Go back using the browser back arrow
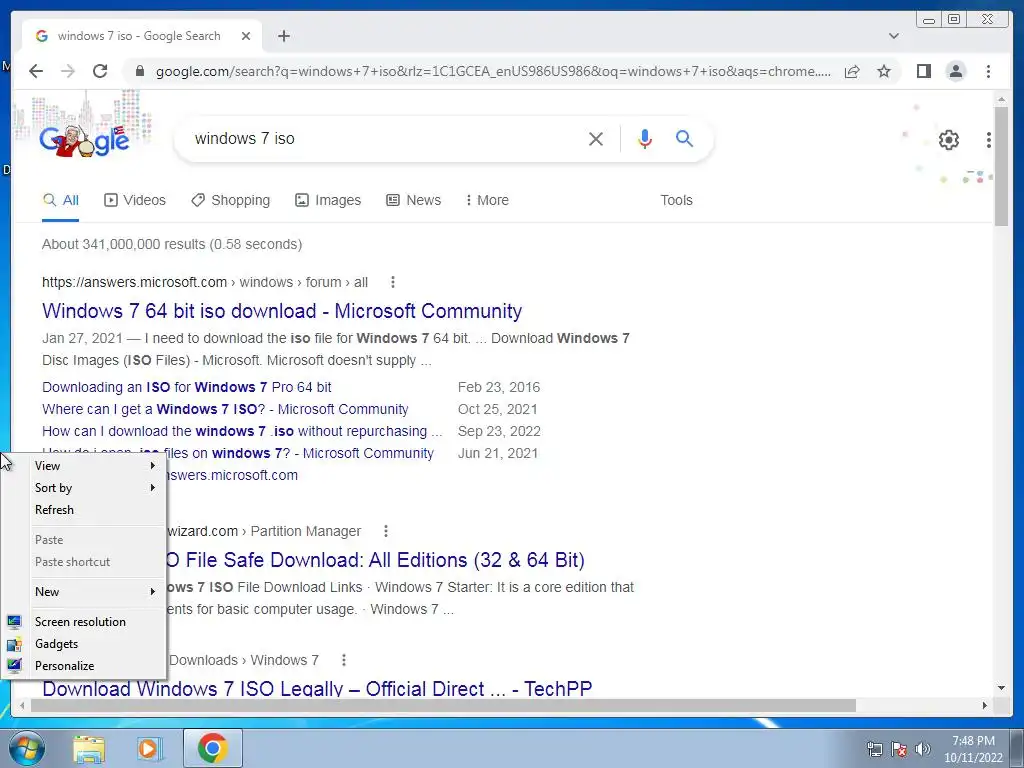This screenshot has width=1024, height=768. (x=36, y=71)
